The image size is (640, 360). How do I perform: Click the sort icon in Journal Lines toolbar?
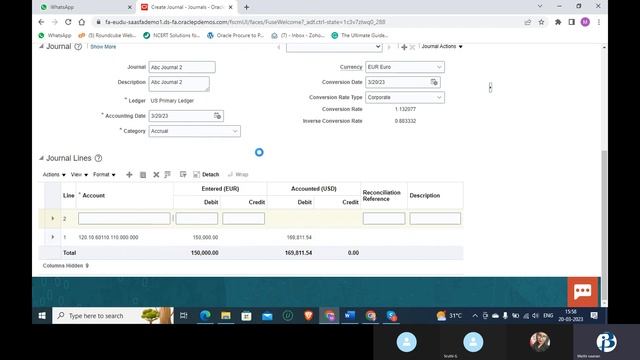(167, 175)
